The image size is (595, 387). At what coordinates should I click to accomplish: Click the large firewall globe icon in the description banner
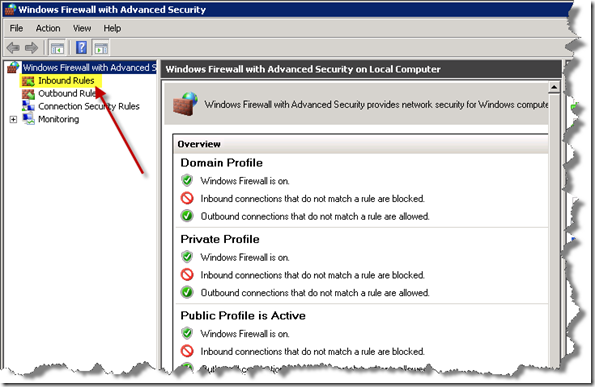[x=186, y=104]
